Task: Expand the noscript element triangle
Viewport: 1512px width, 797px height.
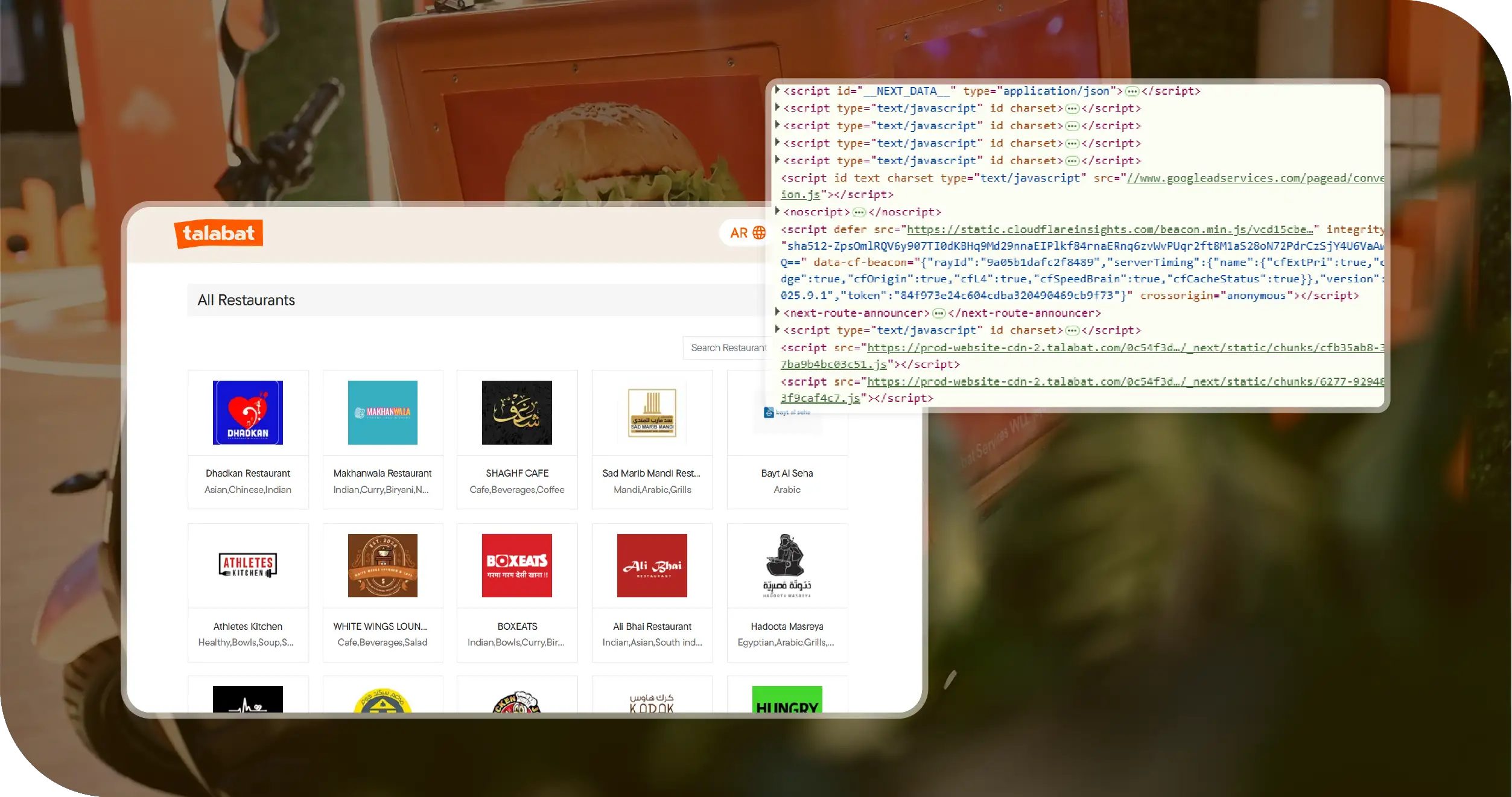Action: tap(778, 211)
